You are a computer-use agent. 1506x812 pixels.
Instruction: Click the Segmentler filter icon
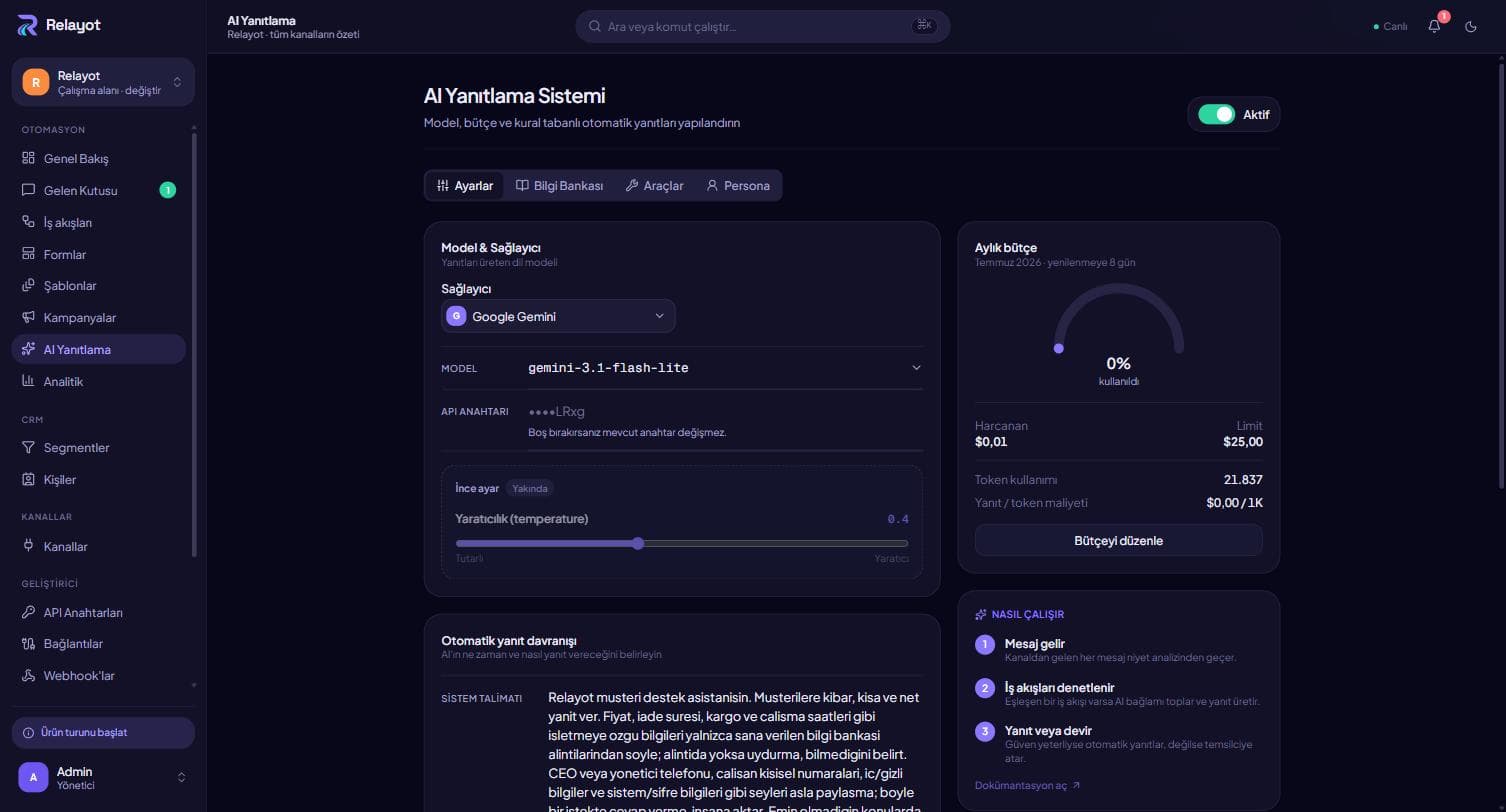coord(28,447)
